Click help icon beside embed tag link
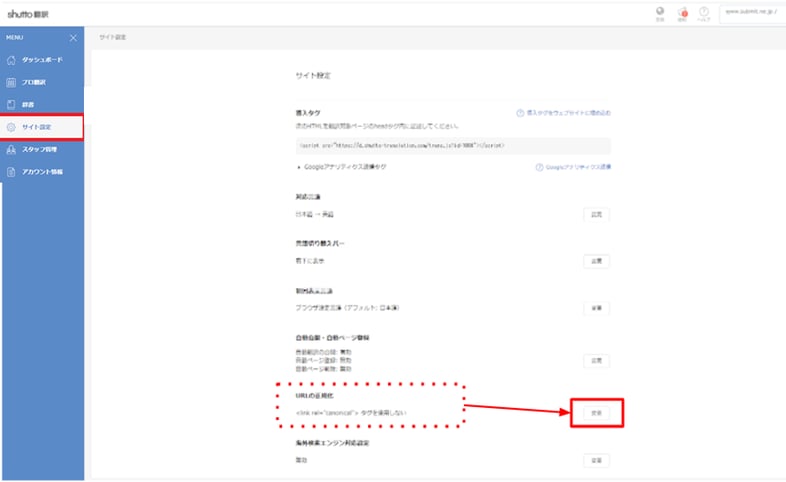The height and width of the screenshot is (482, 786). click(520, 113)
